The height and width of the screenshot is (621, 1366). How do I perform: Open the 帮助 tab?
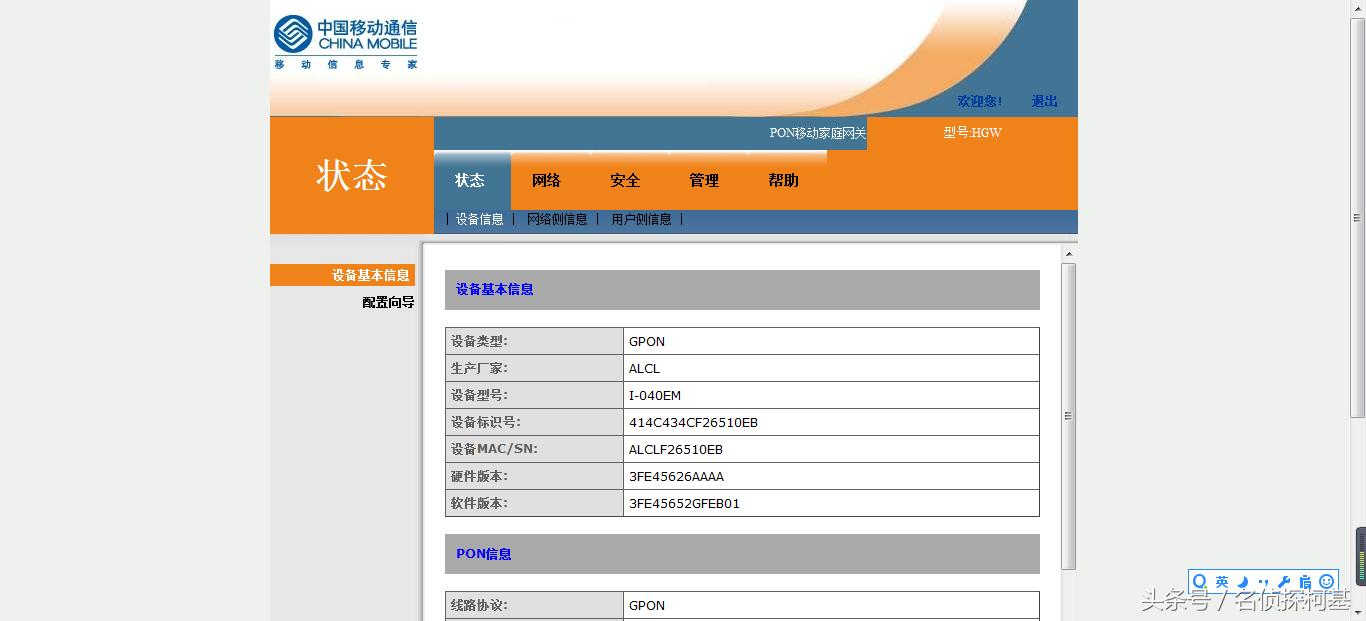click(782, 181)
